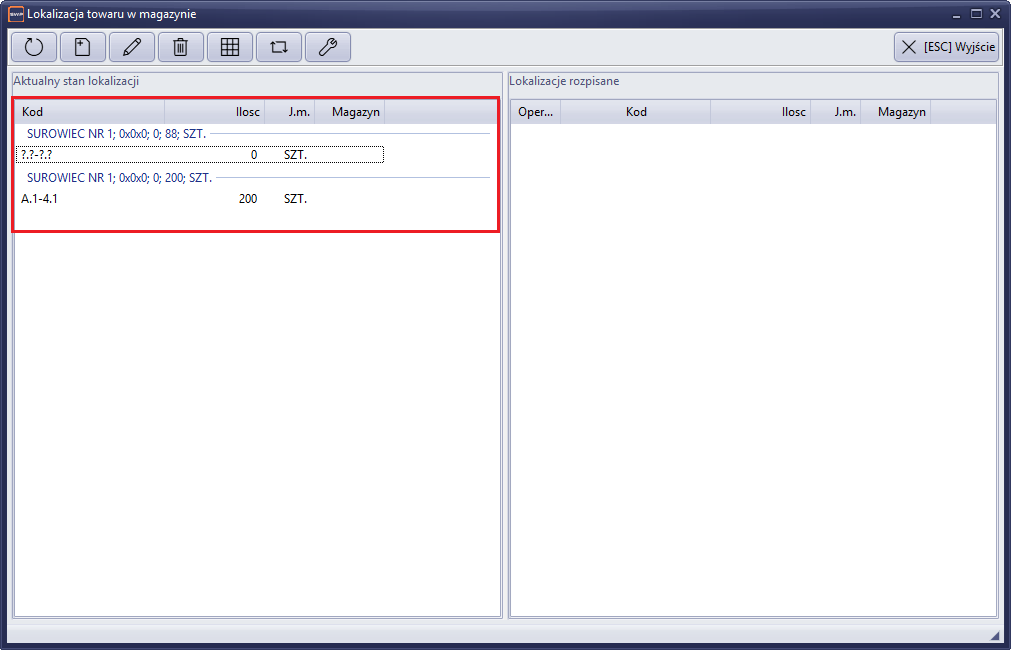Click the trash can delete icon

click(181, 47)
